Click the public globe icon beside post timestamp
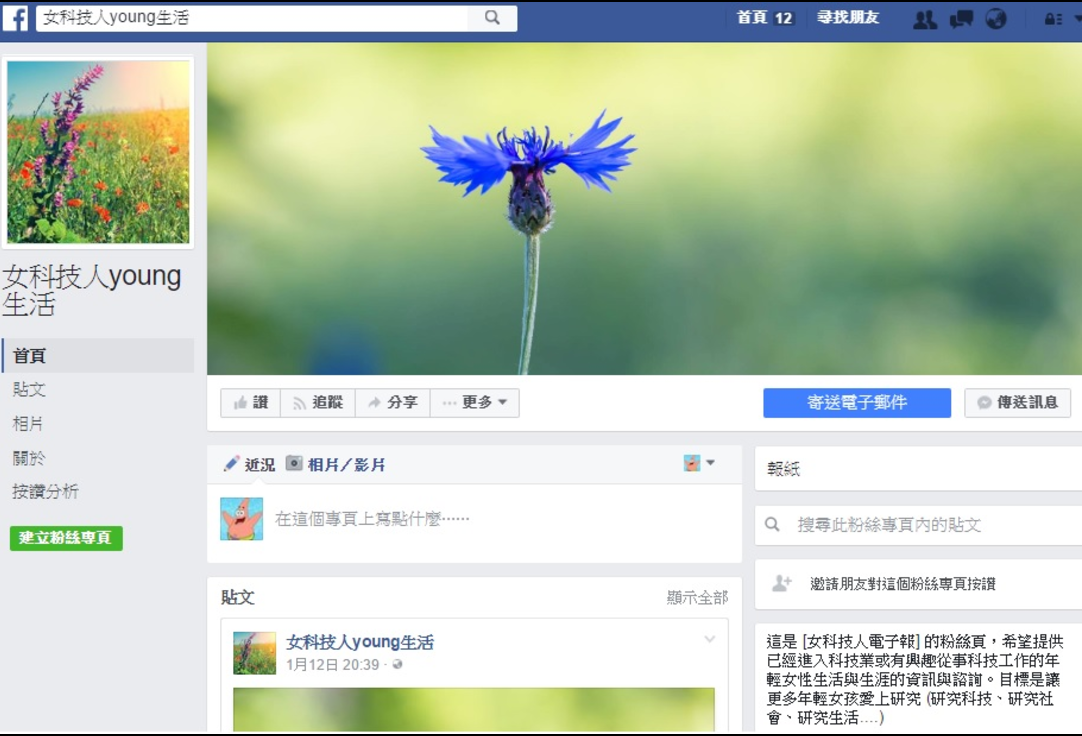 (x=397, y=665)
